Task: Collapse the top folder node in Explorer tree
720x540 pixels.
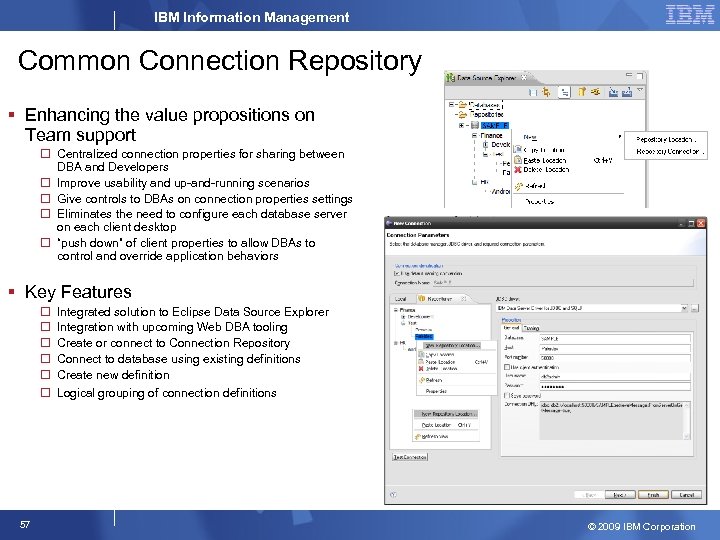Action: coord(451,105)
